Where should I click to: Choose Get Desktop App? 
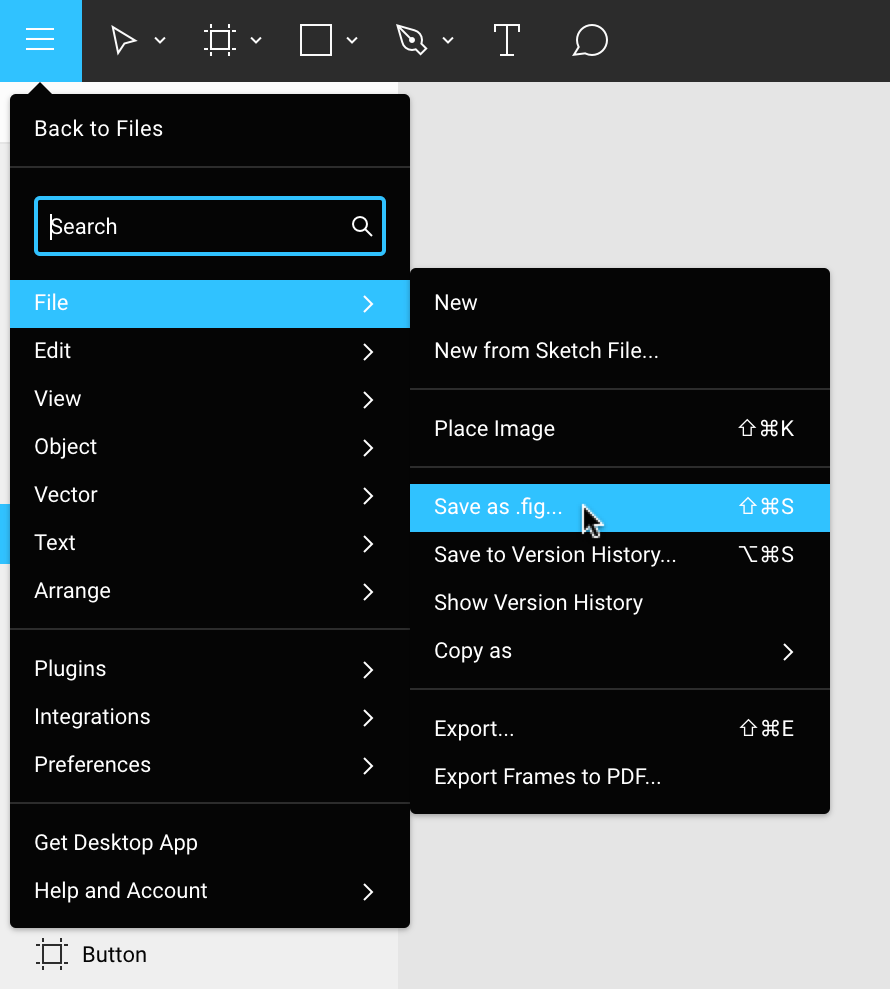tap(210, 843)
